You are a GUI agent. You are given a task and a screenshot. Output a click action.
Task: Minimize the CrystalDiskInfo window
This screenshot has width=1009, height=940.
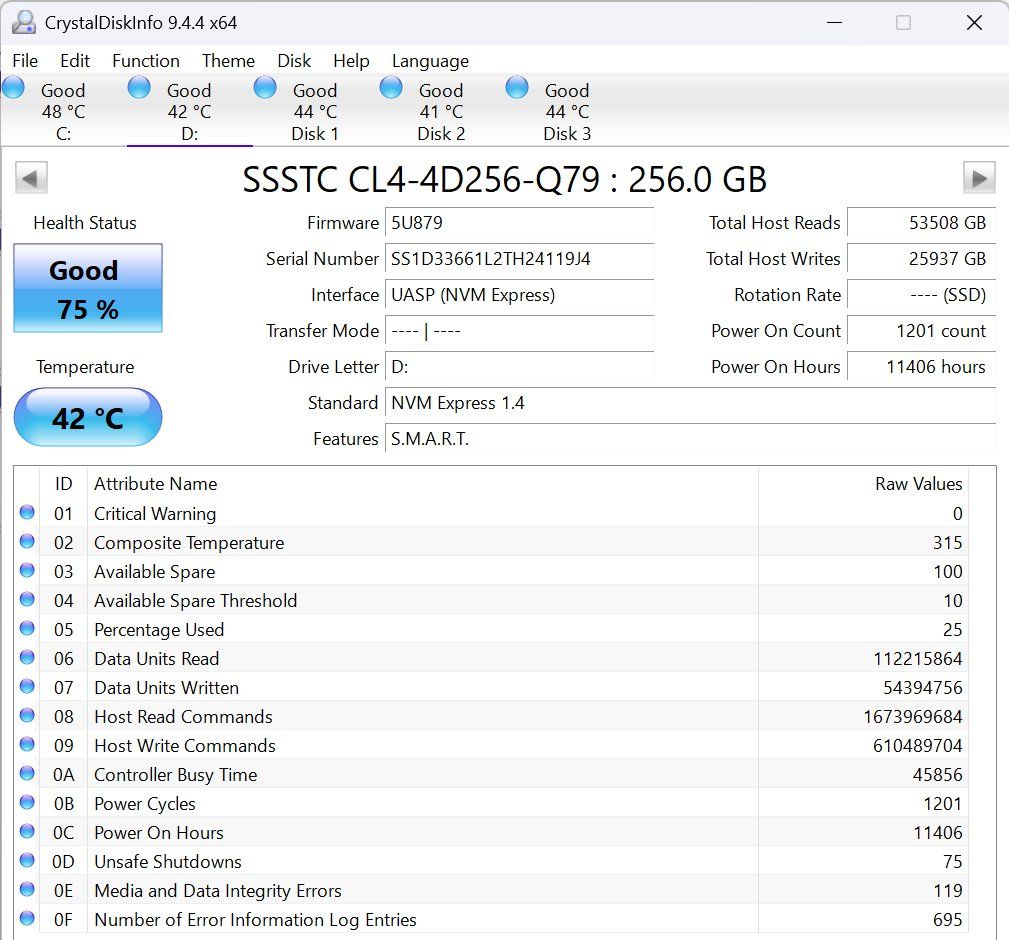coord(835,23)
